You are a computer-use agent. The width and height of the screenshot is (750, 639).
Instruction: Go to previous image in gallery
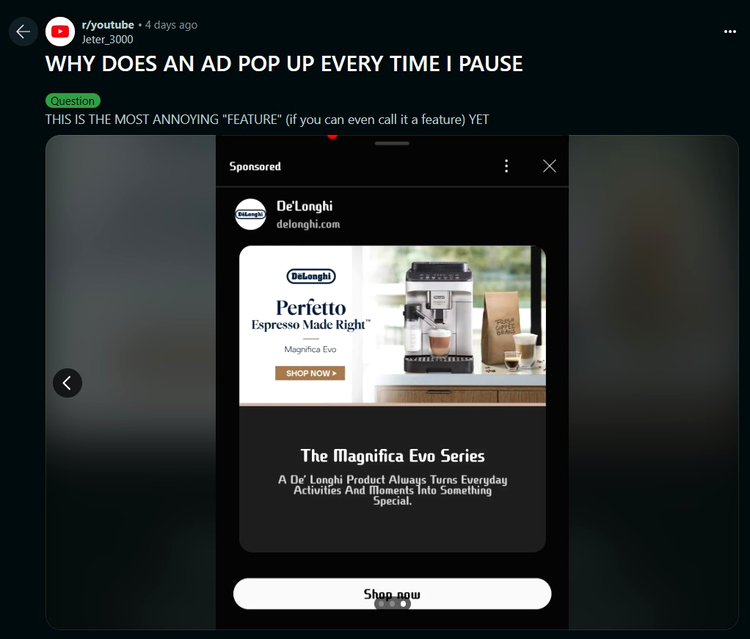[x=67, y=383]
